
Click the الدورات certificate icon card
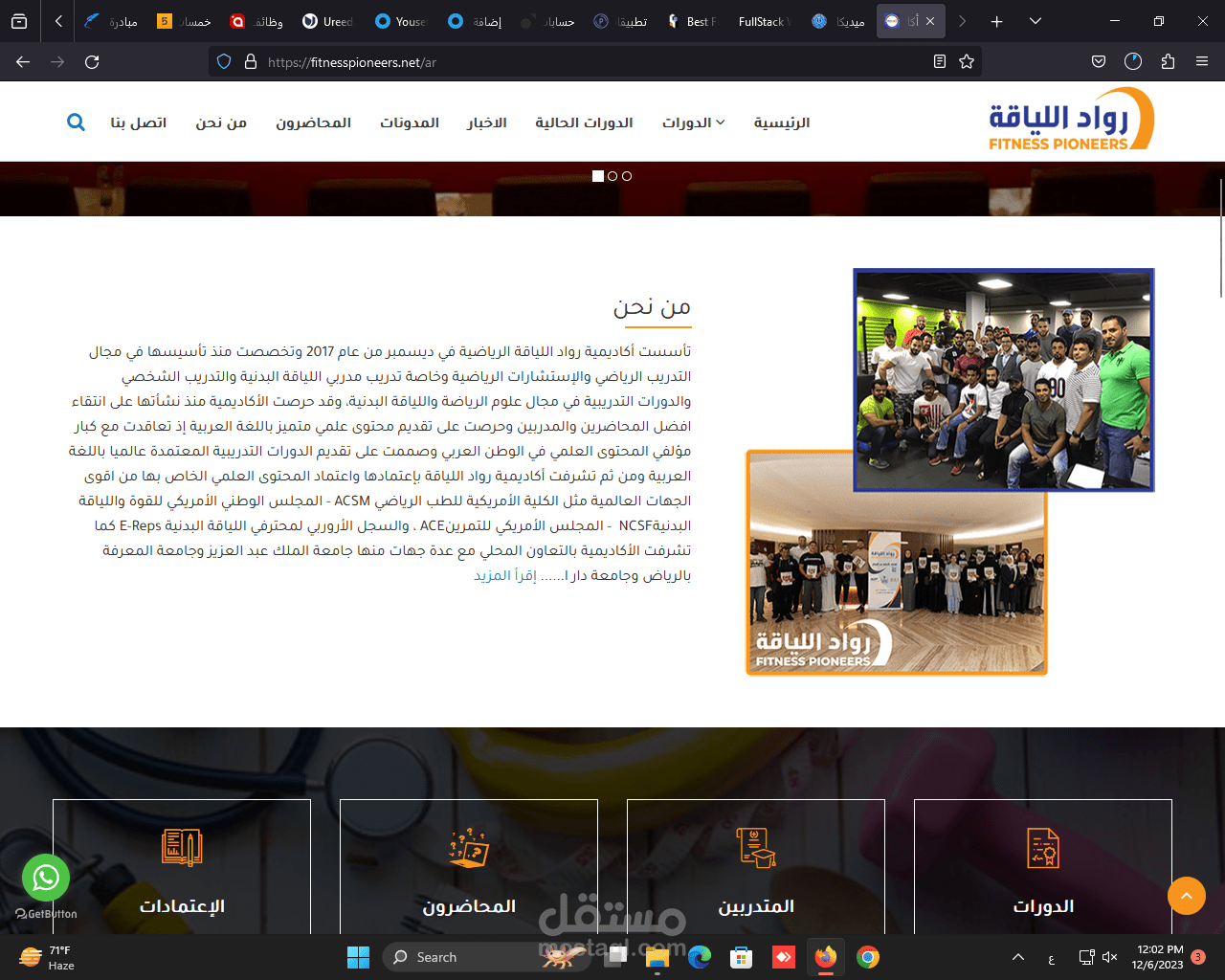pyautogui.click(x=1043, y=848)
